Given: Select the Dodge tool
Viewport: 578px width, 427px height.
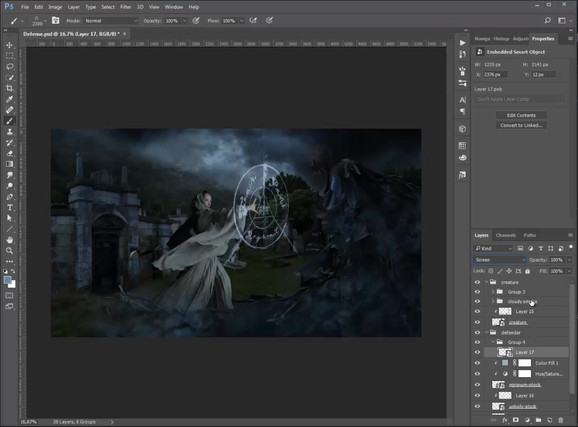Looking at the screenshot, I should click(10, 186).
